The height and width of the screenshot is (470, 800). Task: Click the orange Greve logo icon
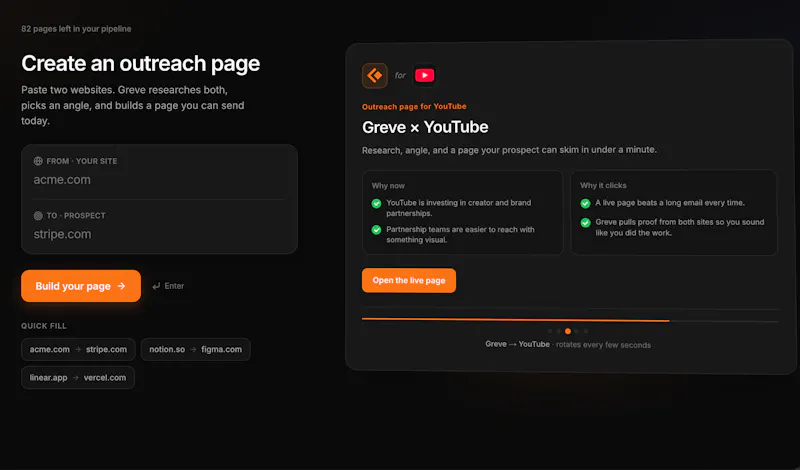click(x=374, y=76)
